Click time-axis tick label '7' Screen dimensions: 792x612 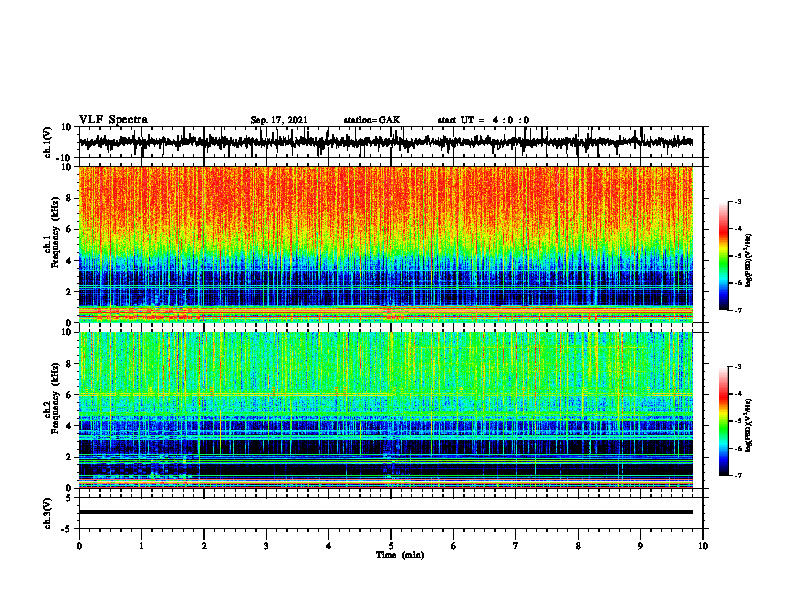[516, 546]
